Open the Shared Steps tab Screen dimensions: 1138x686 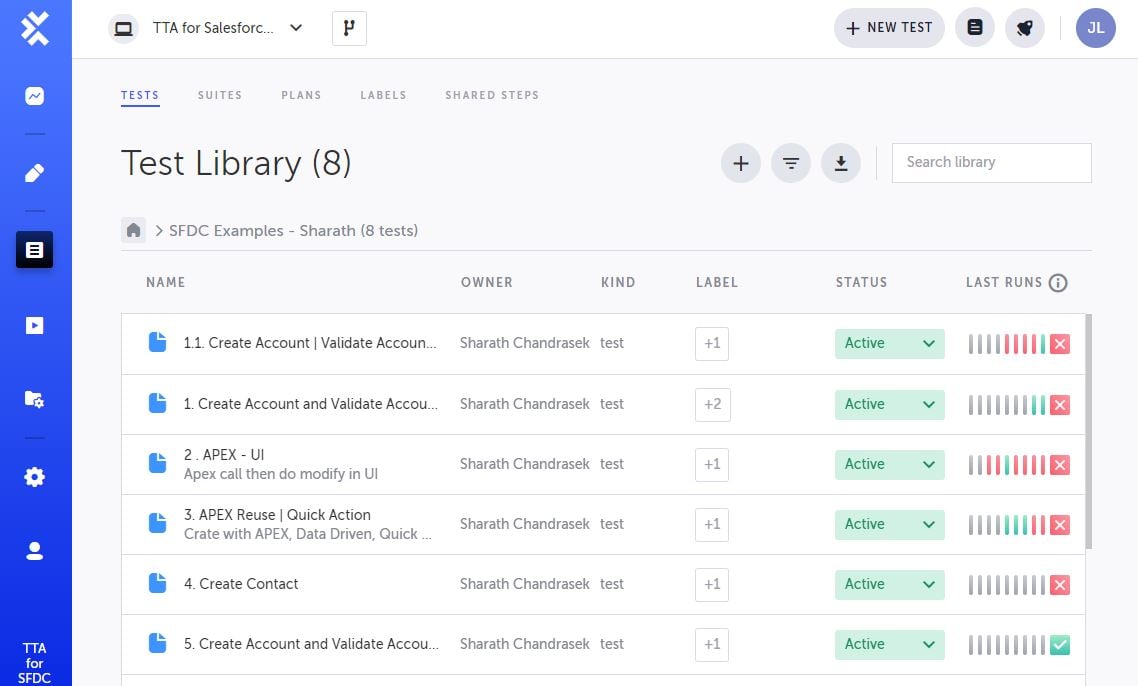pyautogui.click(x=492, y=95)
